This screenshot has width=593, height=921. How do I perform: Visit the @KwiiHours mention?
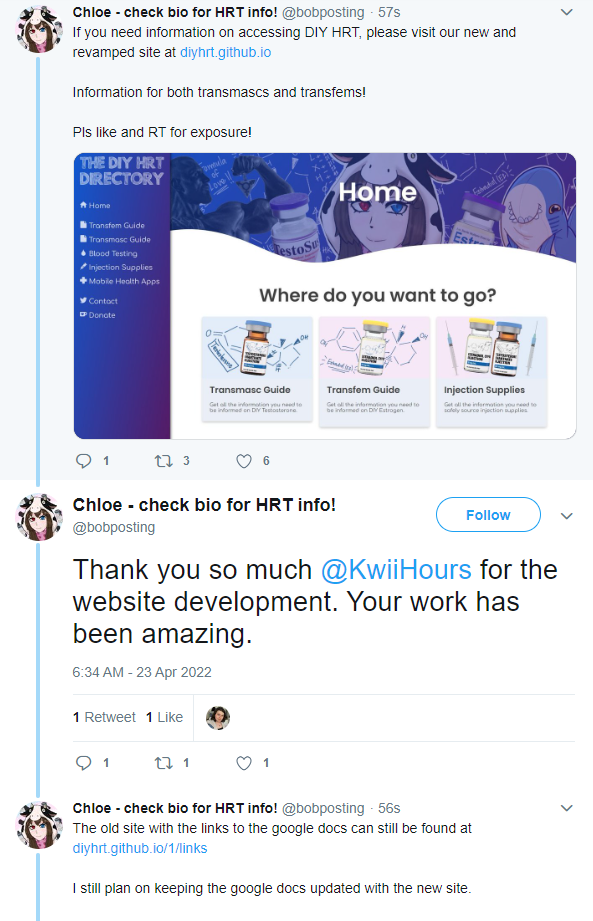coord(396,570)
